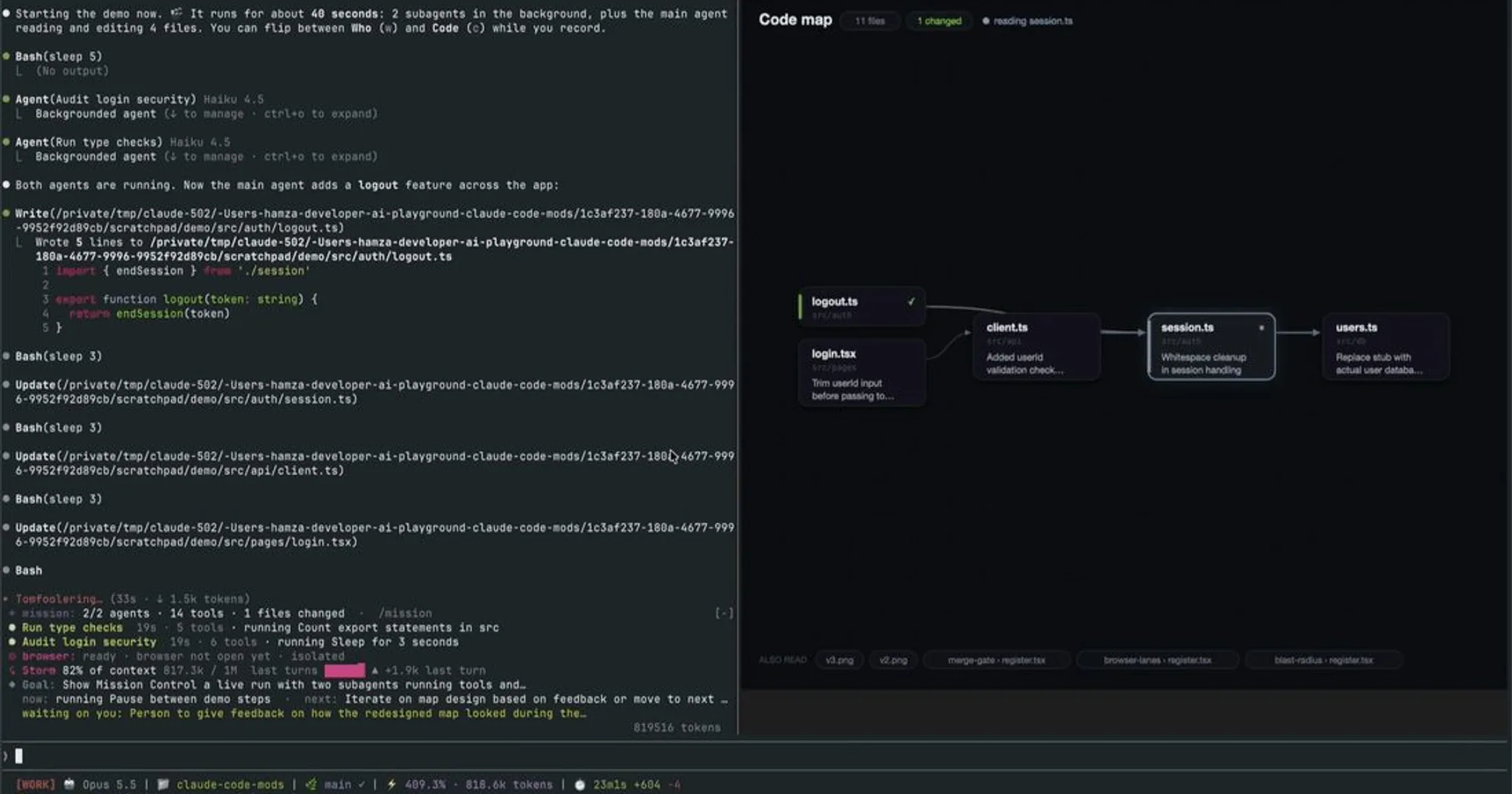Click the [WORK] mode label in status bar

click(x=36, y=784)
